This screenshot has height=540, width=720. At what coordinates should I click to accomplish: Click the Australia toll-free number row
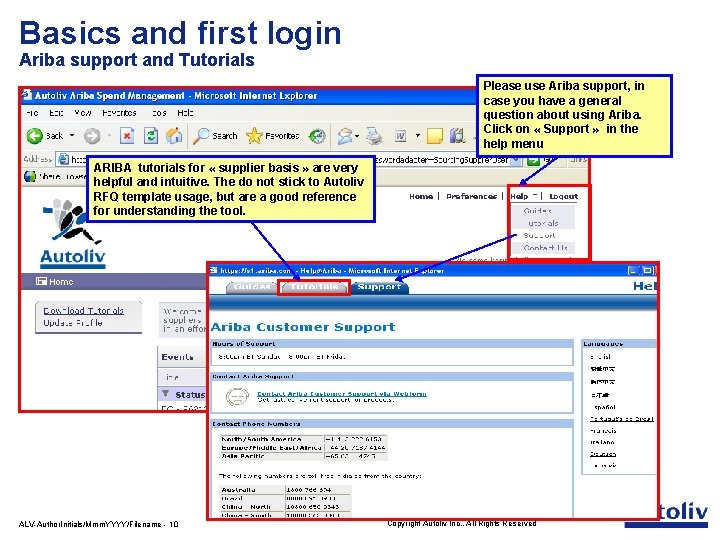click(285, 489)
